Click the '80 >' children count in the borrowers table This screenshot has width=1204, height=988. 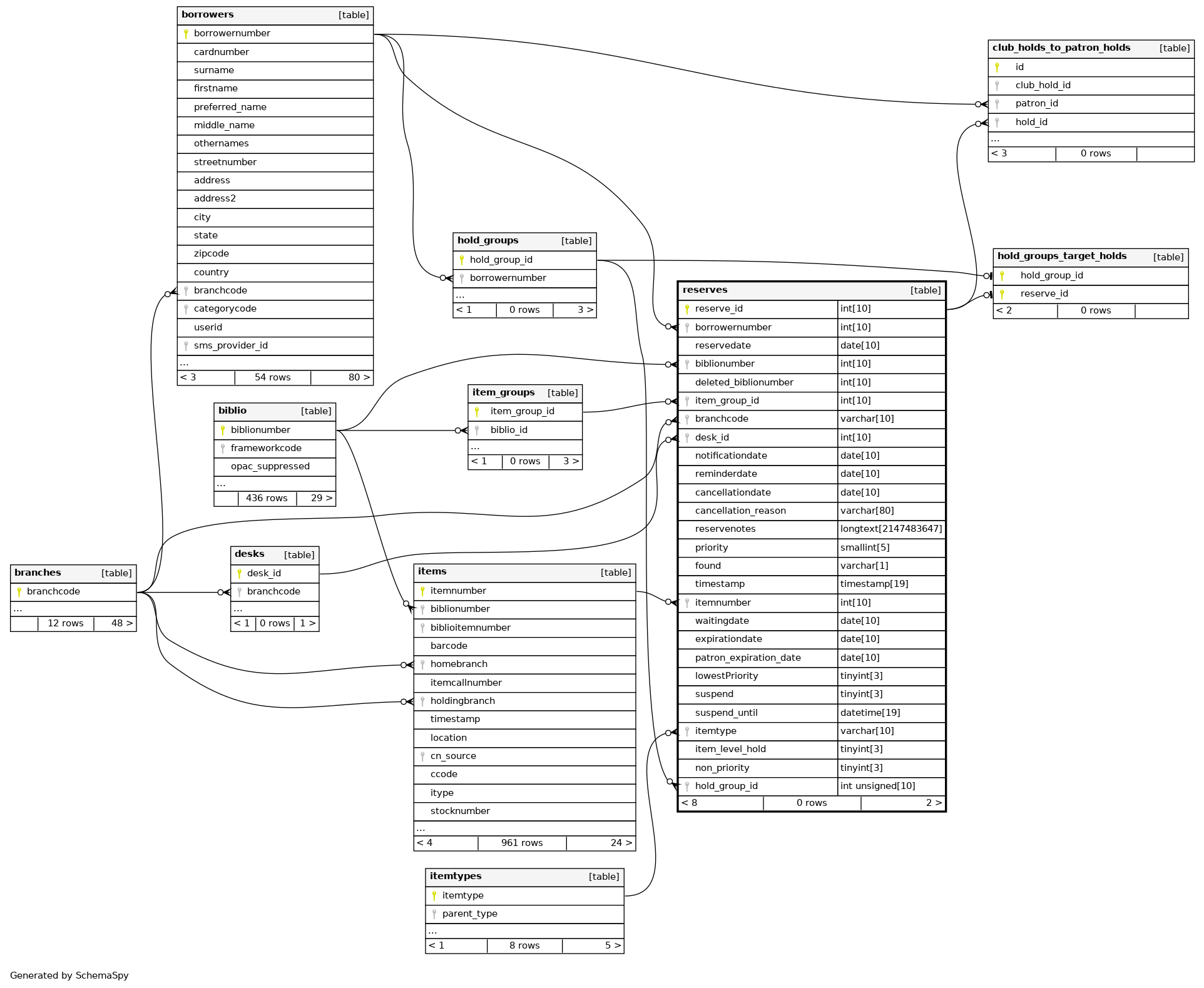pyautogui.click(x=359, y=378)
